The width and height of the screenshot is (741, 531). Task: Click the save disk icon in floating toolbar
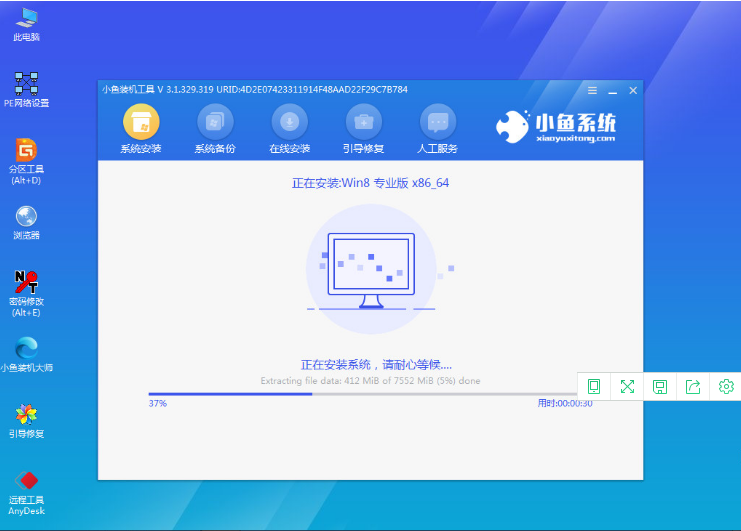click(660, 386)
